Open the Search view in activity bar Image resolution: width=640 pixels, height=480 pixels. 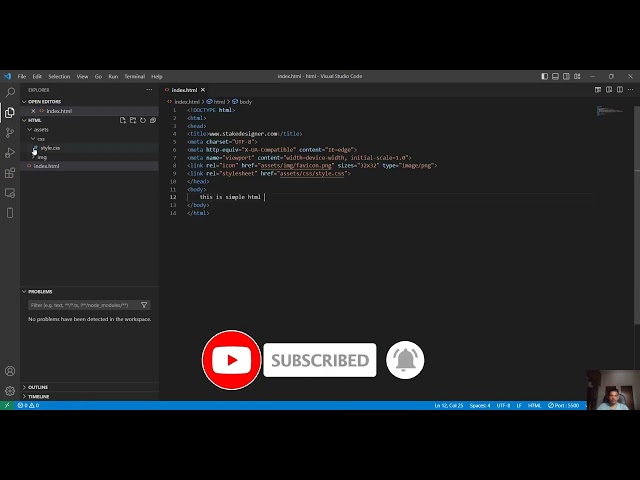click(x=10, y=92)
